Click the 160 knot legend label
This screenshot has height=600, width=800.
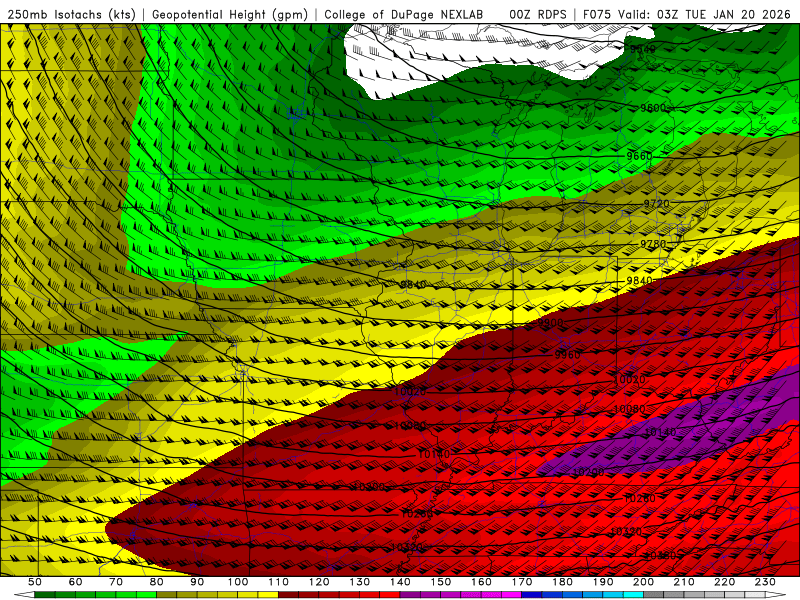(482, 582)
